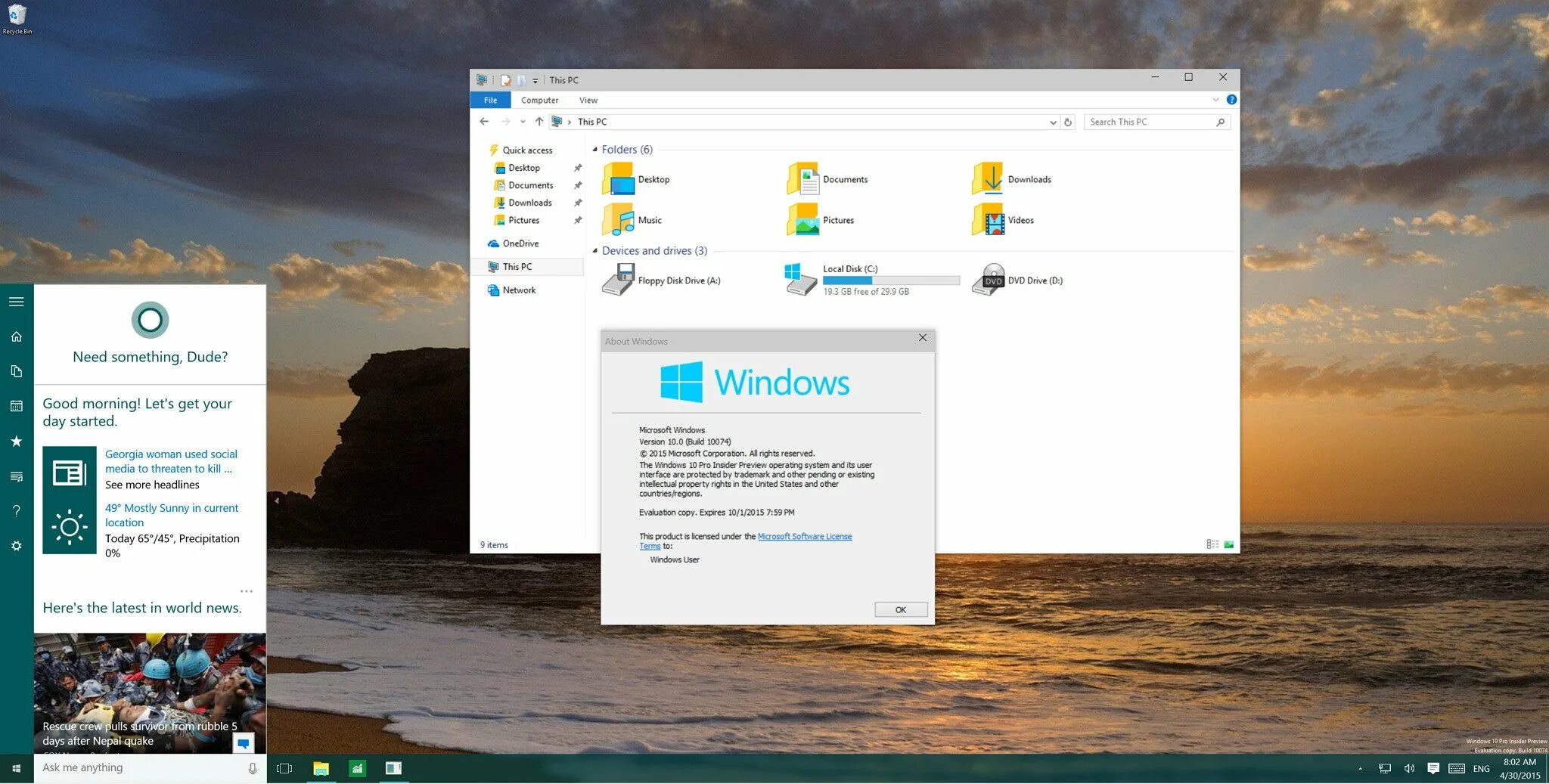Open Cortana Reminders calendar icon
The height and width of the screenshot is (784, 1549).
pyautogui.click(x=17, y=406)
